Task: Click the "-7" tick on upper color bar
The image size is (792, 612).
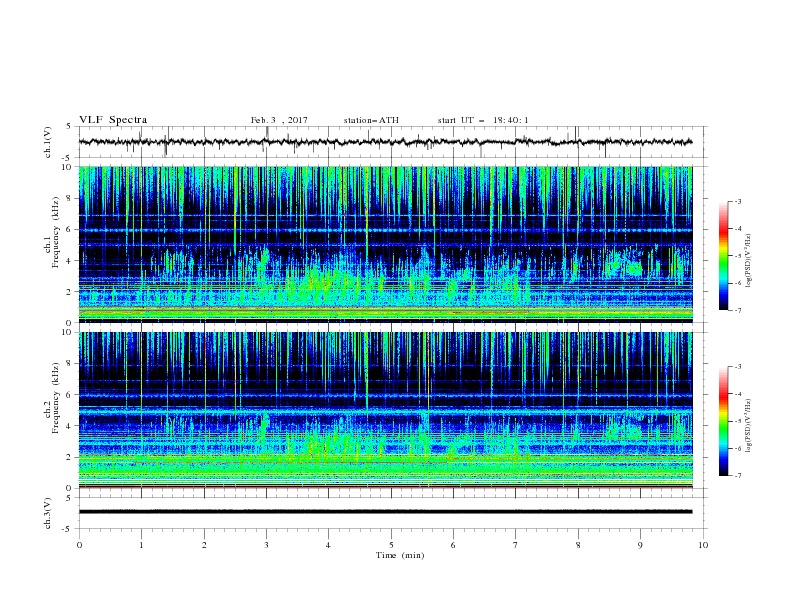Action: pos(737,310)
